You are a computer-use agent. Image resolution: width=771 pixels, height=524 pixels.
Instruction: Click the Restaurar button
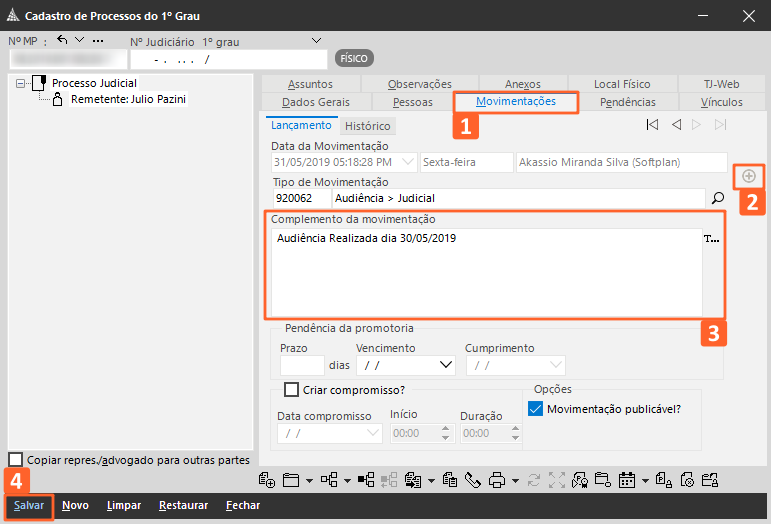[x=183, y=505]
